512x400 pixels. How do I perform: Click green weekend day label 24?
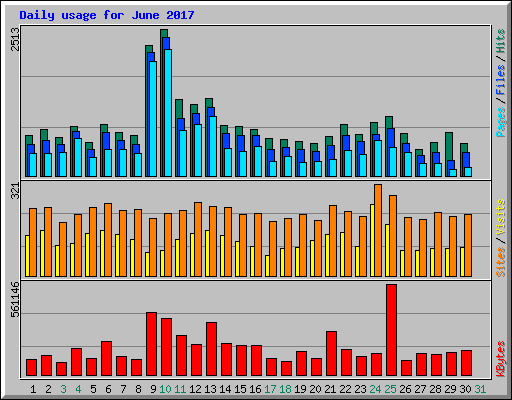tap(375, 389)
